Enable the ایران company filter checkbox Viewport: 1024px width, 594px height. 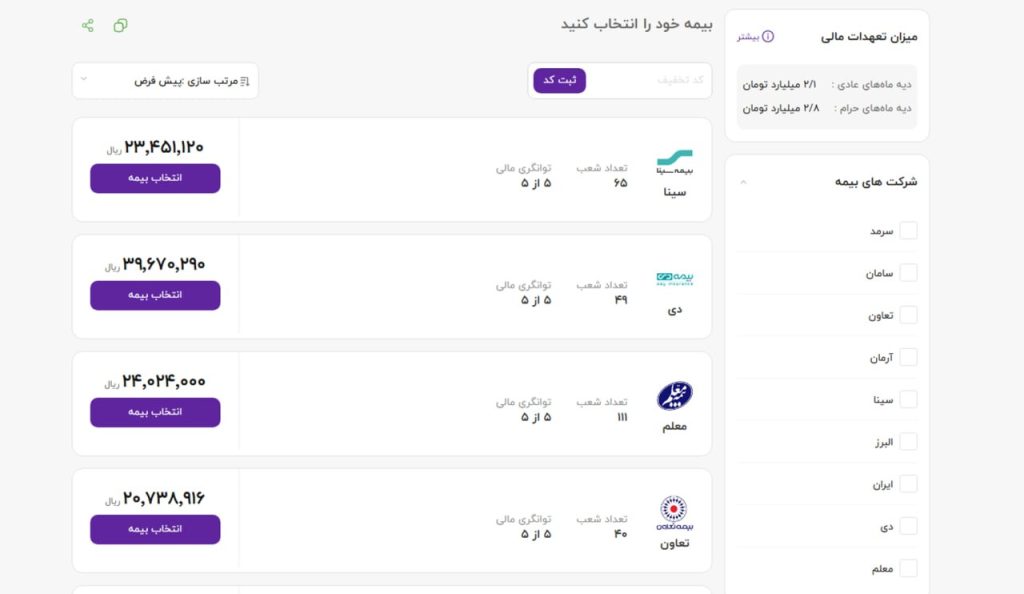[908, 484]
